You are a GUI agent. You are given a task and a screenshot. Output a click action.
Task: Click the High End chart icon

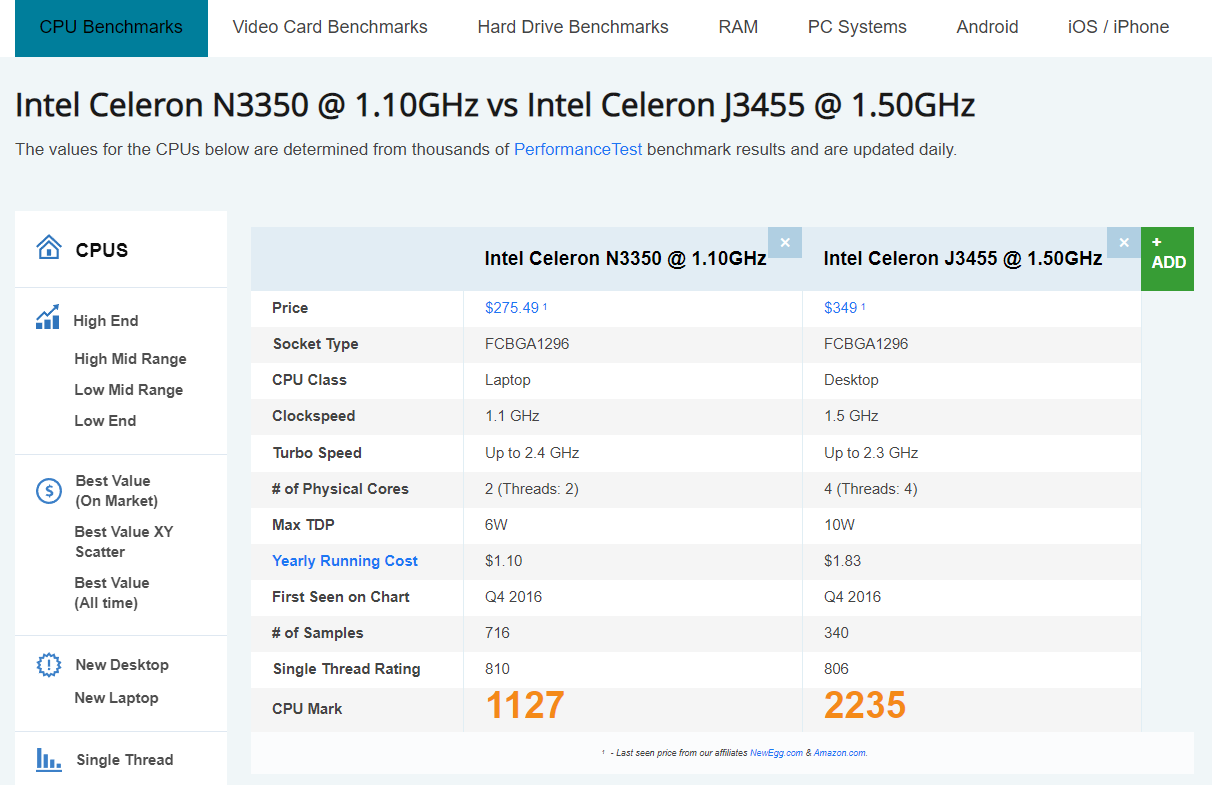(x=48, y=318)
